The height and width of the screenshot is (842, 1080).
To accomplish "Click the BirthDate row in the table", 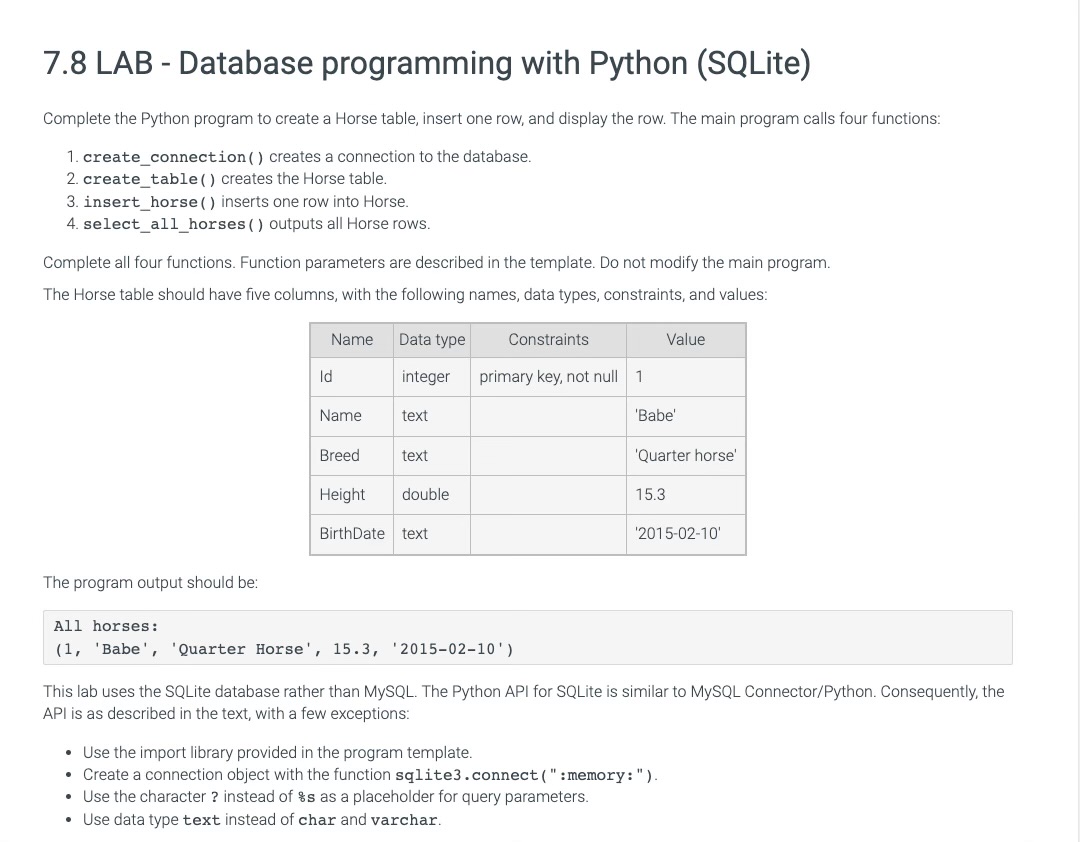I will point(351,533).
